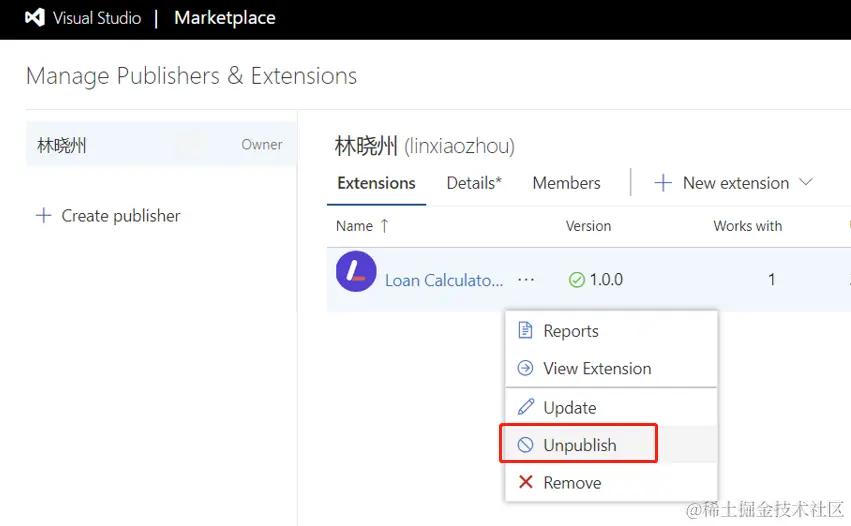Click the green validated checkmark icon
Image resolution: width=851 pixels, height=526 pixels.
coord(576,280)
